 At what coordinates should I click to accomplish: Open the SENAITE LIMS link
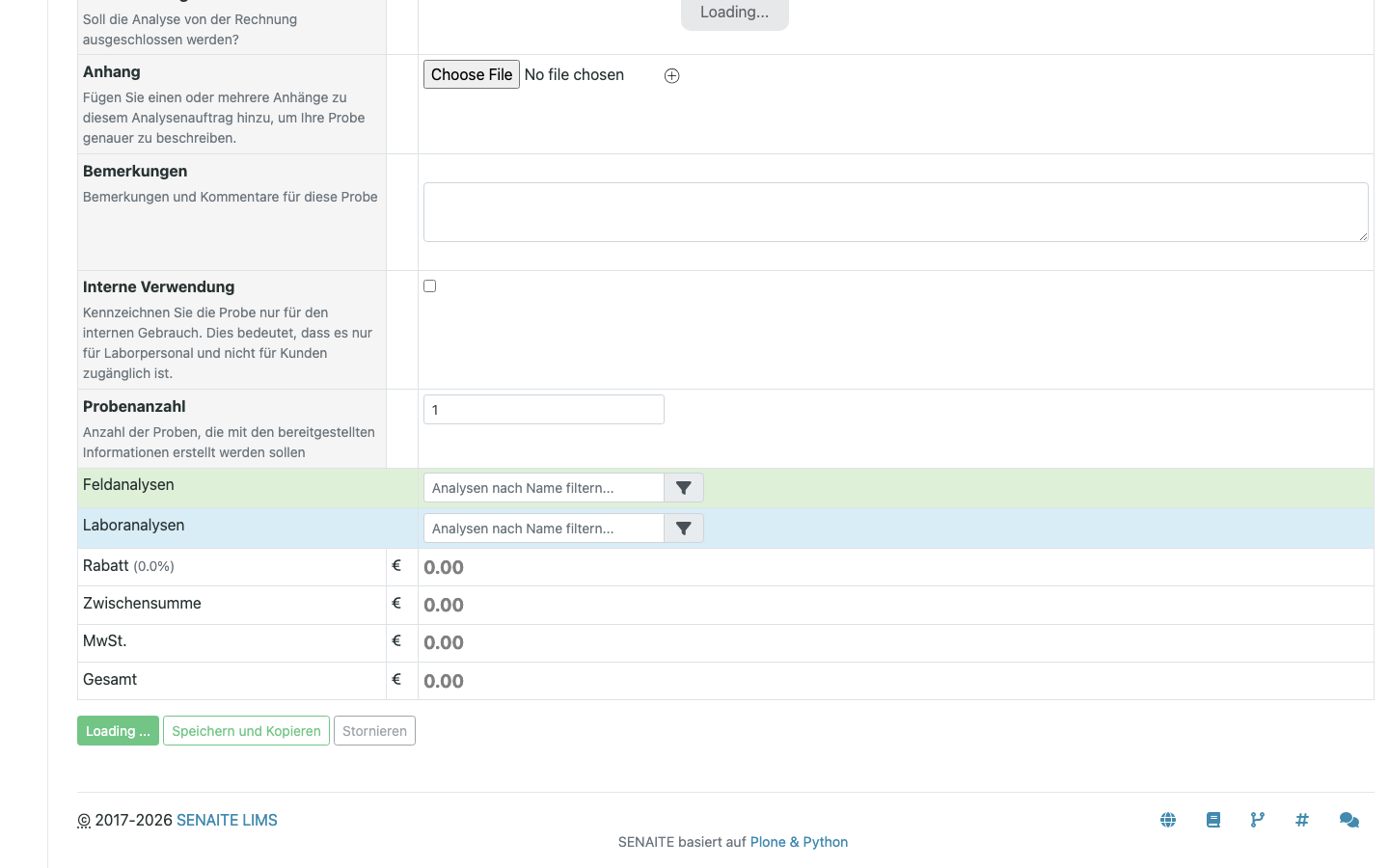[x=227, y=820]
